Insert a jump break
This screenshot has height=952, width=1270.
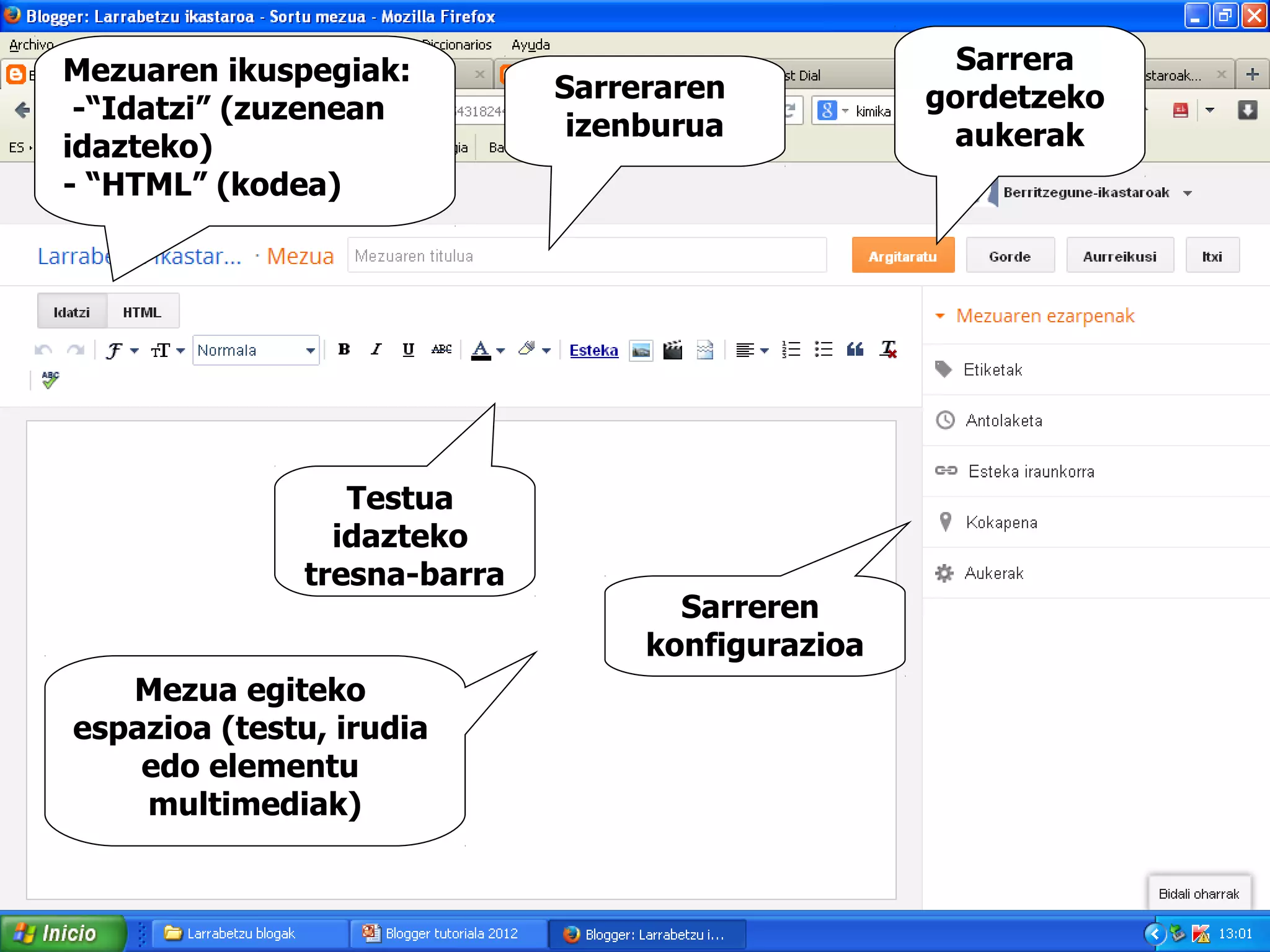coord(705,350)
